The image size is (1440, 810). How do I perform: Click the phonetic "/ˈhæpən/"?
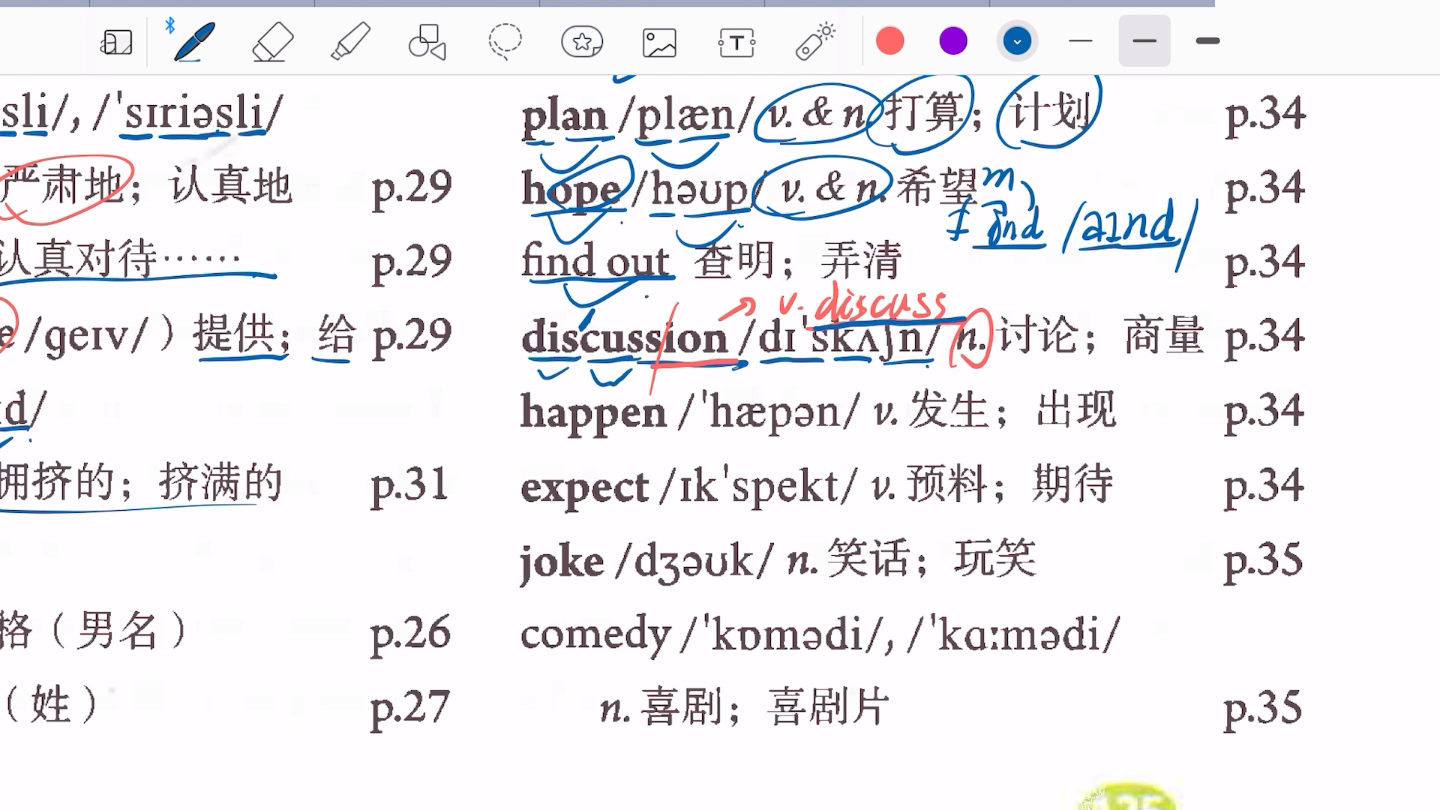(x=770, y=413)
